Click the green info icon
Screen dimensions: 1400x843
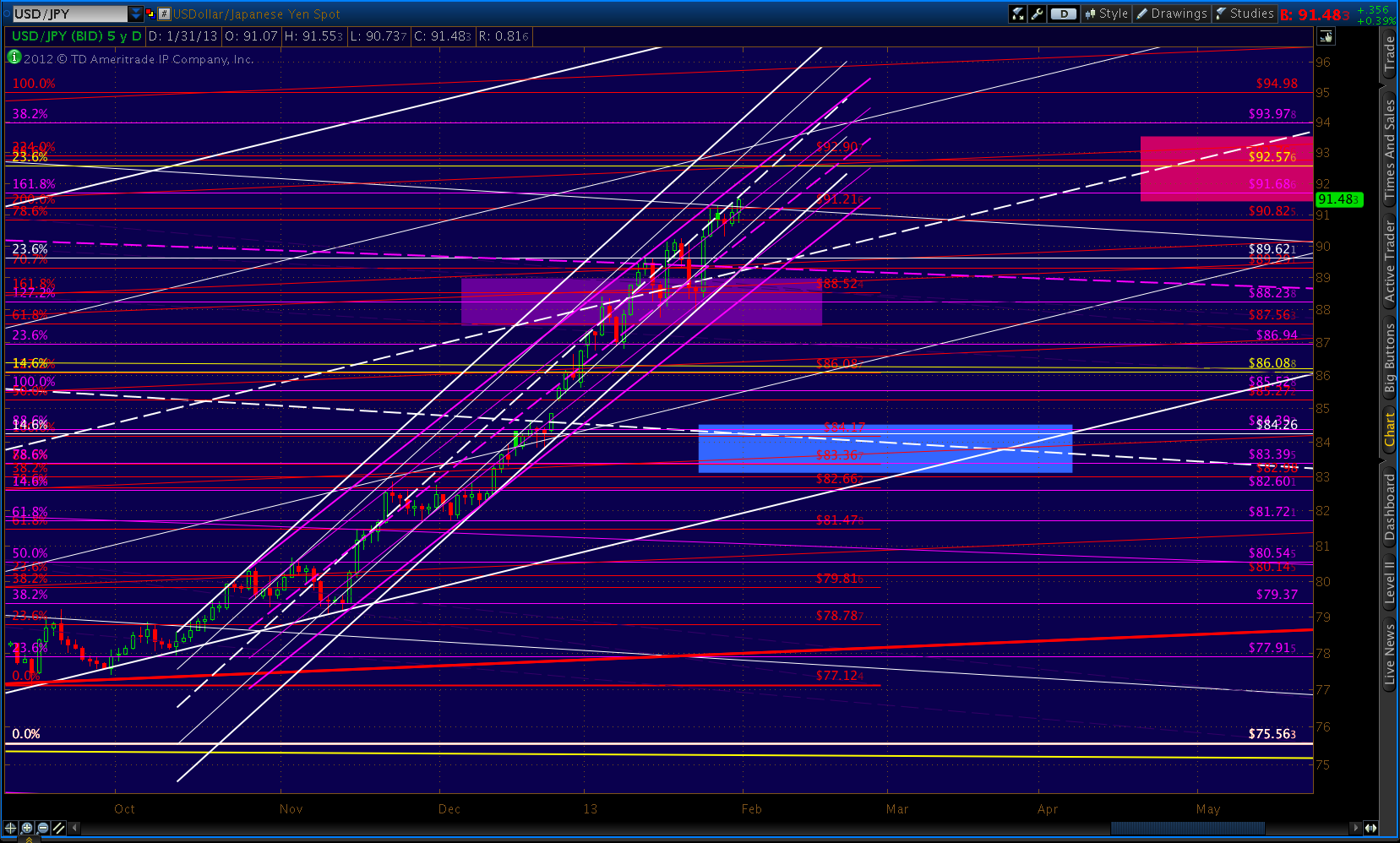point(14,57)
